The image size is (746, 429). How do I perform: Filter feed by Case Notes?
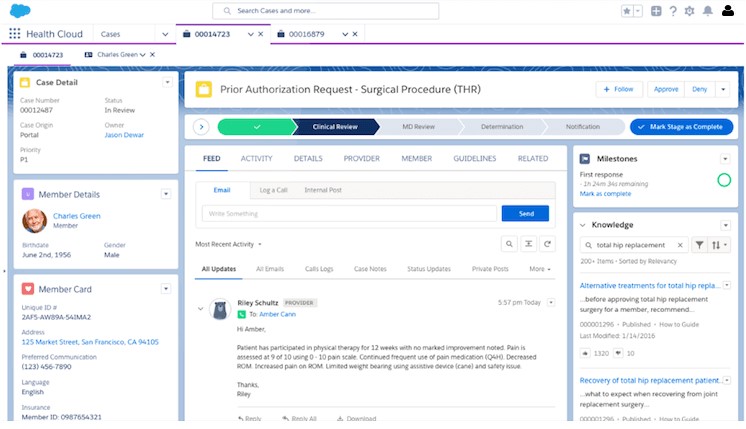click(370, 269)
